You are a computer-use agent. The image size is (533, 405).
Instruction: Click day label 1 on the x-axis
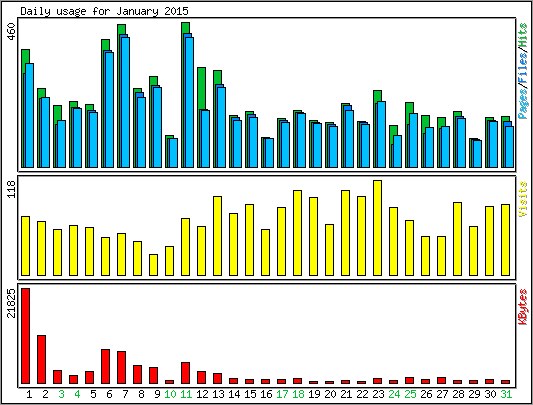click(29, 394)
